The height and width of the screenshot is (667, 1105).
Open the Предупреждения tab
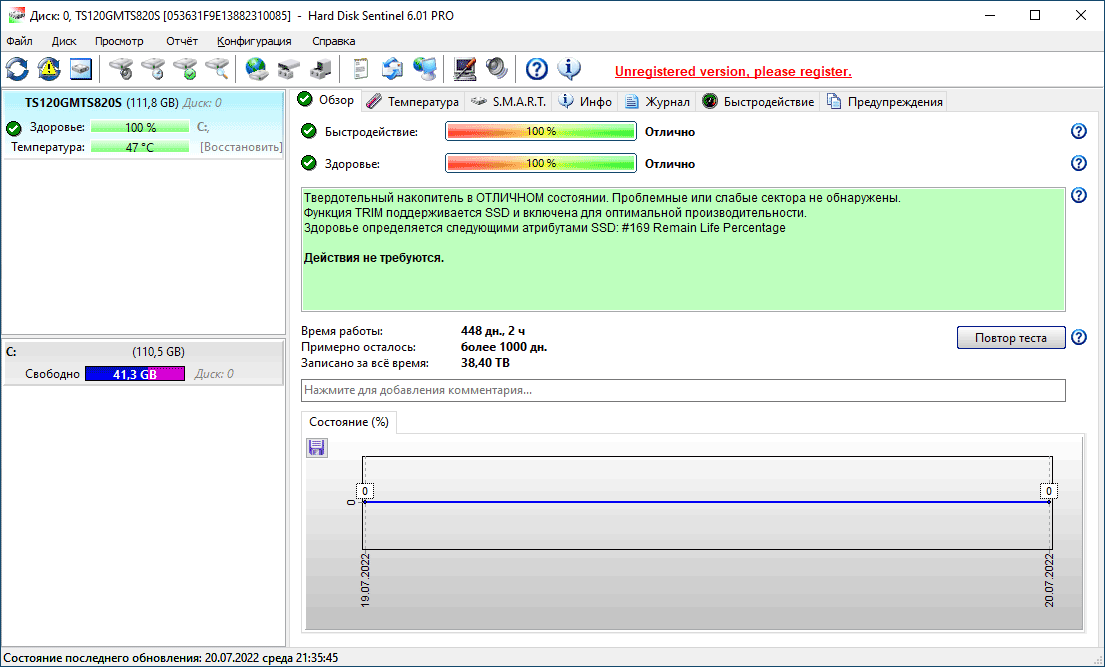[884, 102]
